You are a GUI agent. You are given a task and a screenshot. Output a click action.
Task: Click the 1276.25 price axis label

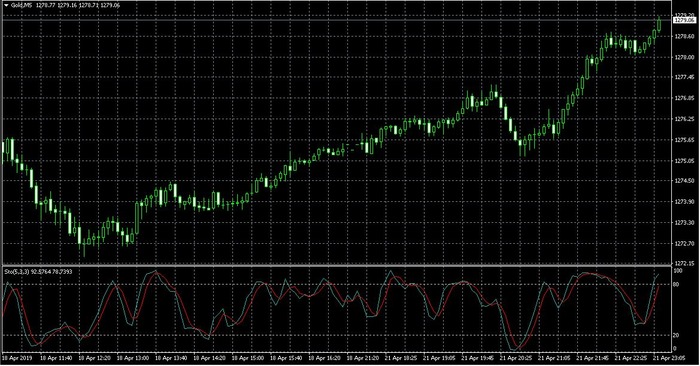pos(684,119)
